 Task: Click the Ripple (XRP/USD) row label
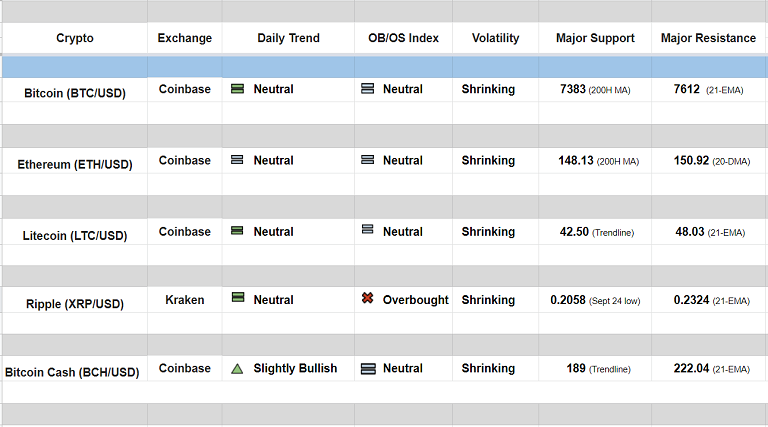tap(75, 303)
